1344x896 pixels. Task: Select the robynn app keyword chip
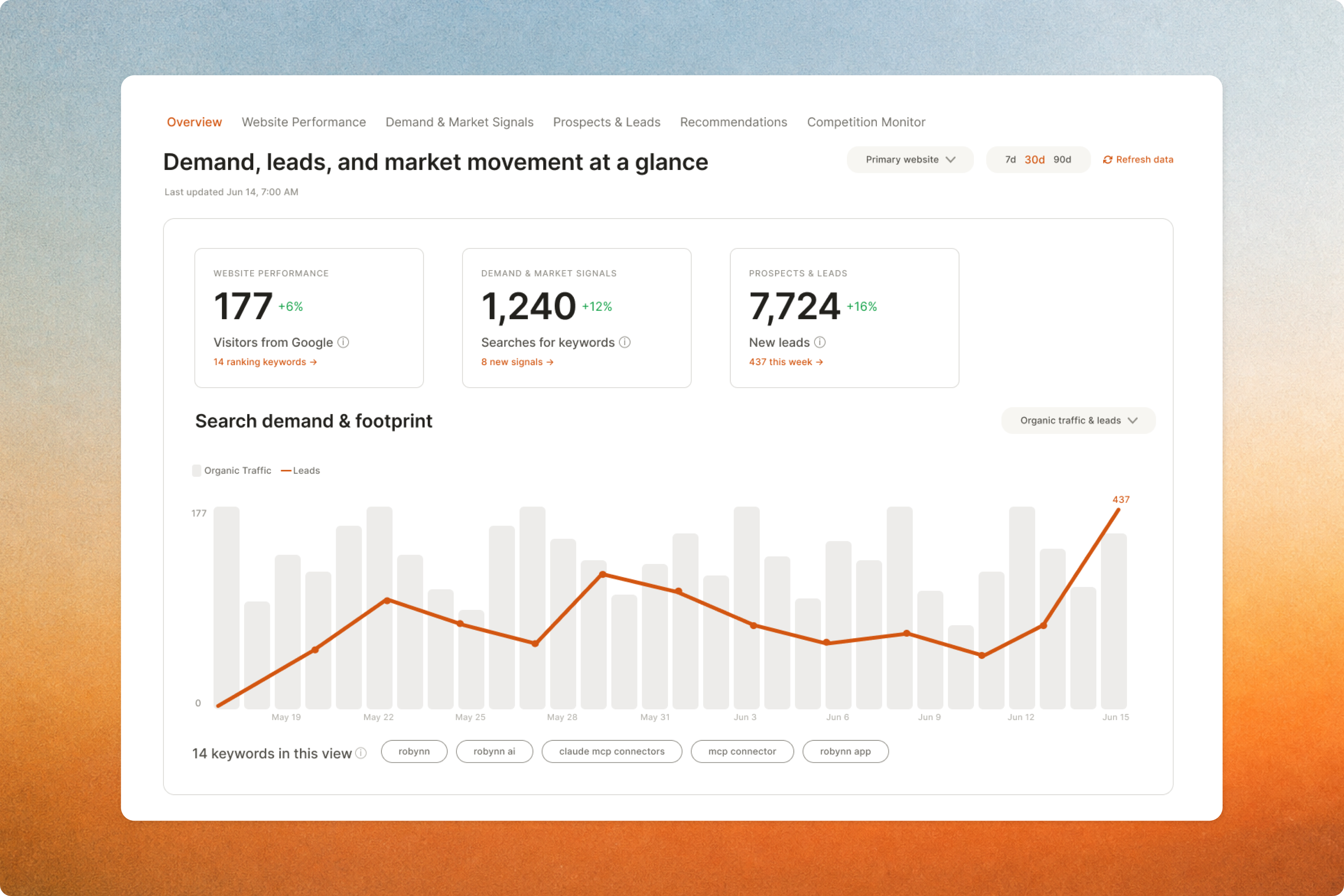tap(845, 751)
